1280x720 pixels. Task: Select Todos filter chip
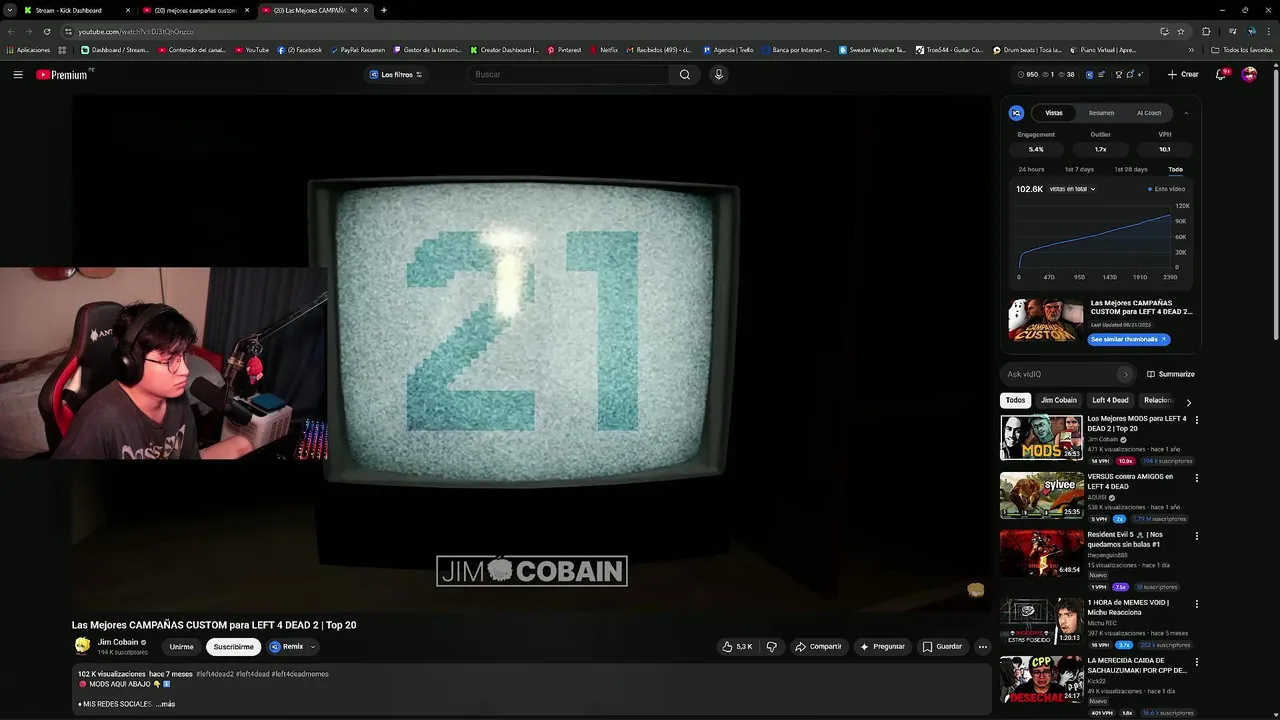(x=1015, y=401)
